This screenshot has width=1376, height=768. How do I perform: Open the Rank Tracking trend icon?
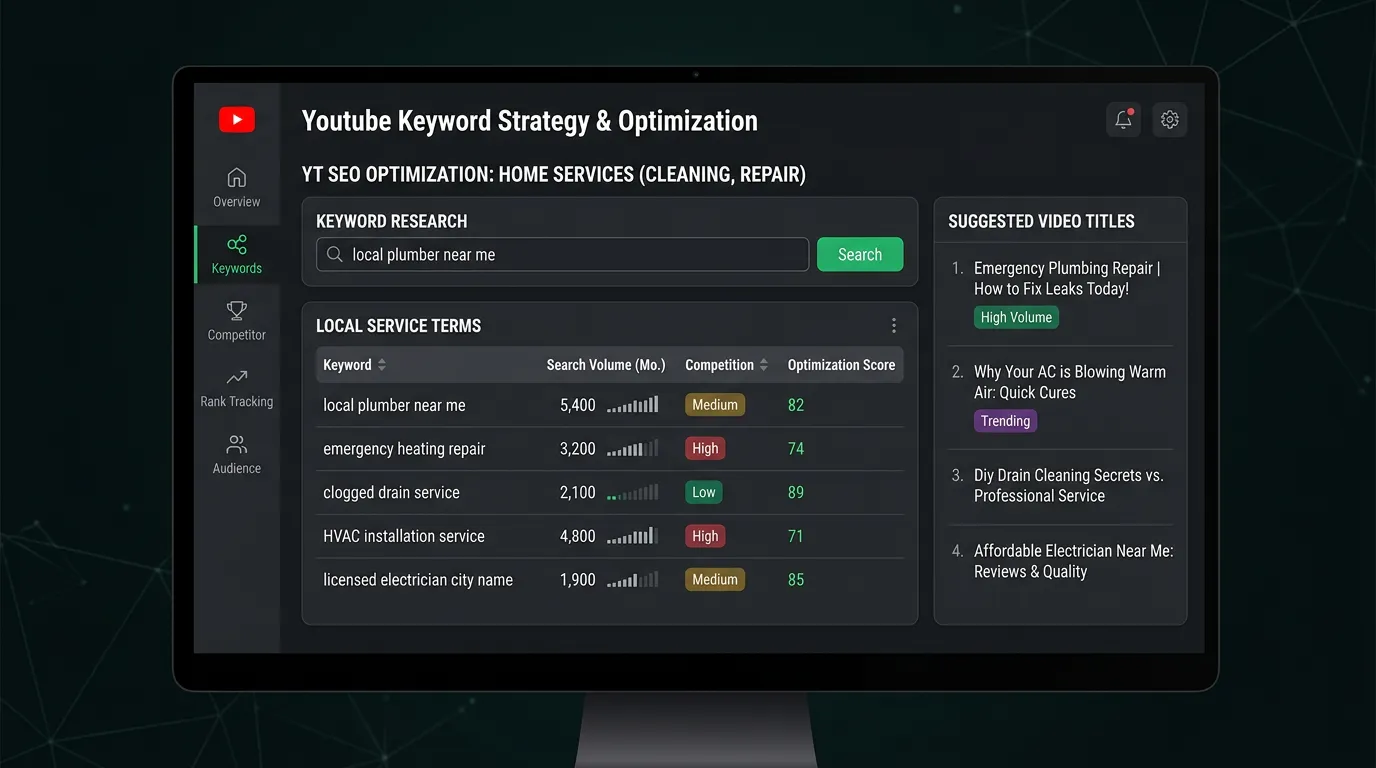coord(237,378)
